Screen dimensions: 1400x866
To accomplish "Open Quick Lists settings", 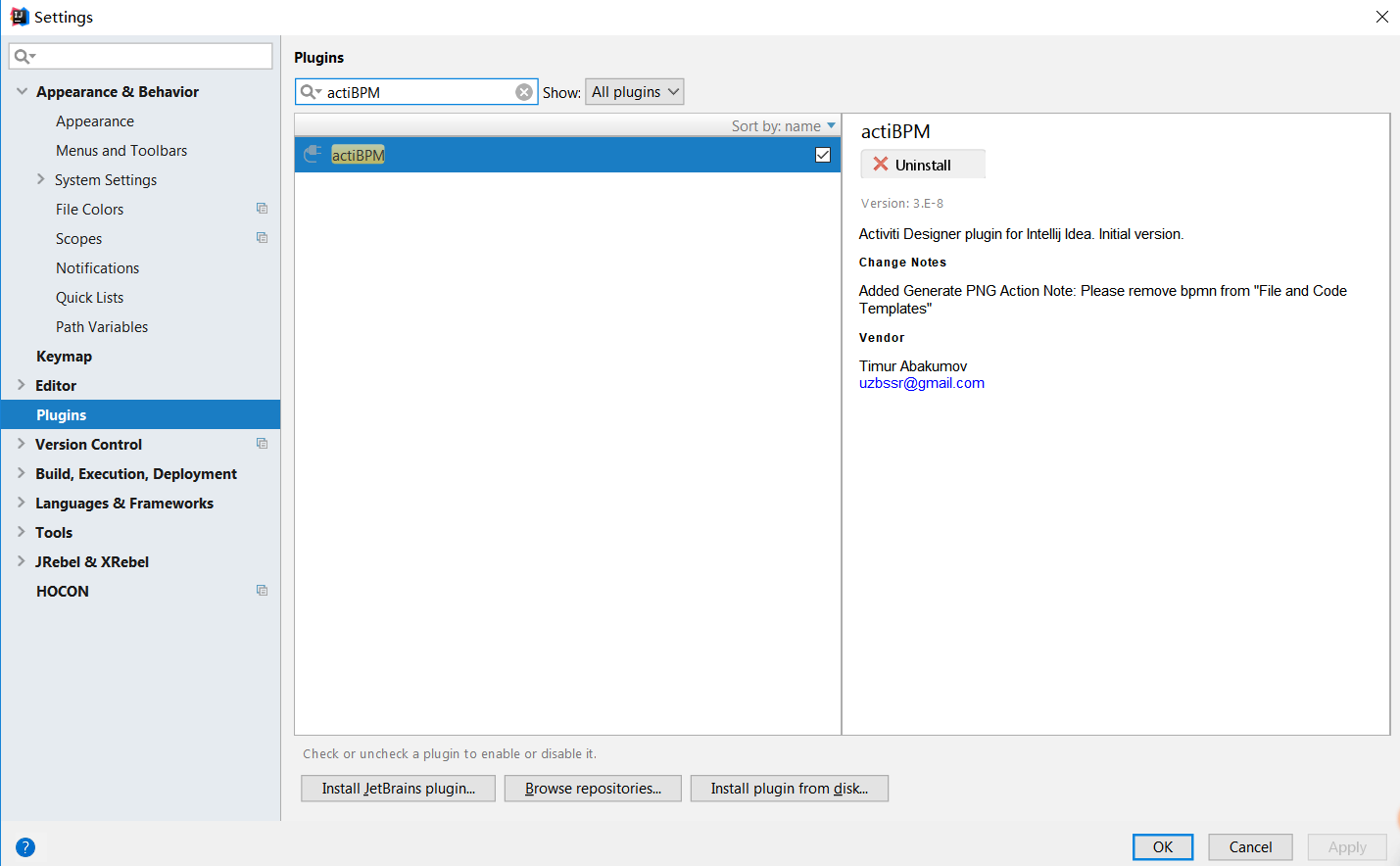I will (89, 298).
